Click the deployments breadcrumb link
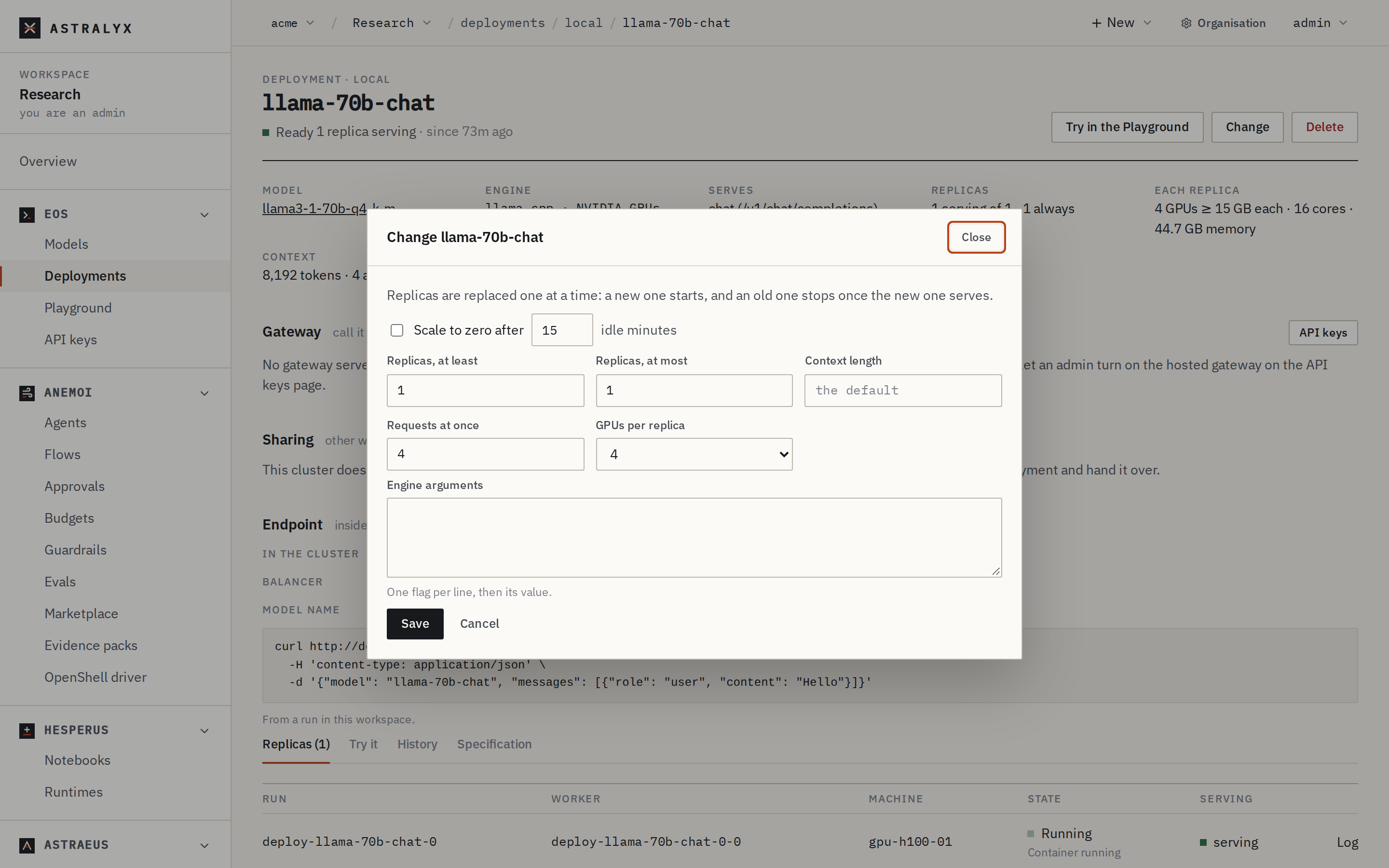The width and height of the screenshot is (1389, 868). pyautogui.click(x=502, y=23)
